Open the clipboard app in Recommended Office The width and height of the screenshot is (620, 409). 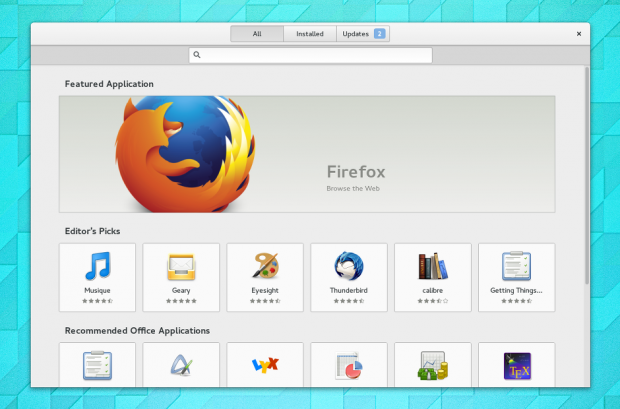click(x=97, y=365)
